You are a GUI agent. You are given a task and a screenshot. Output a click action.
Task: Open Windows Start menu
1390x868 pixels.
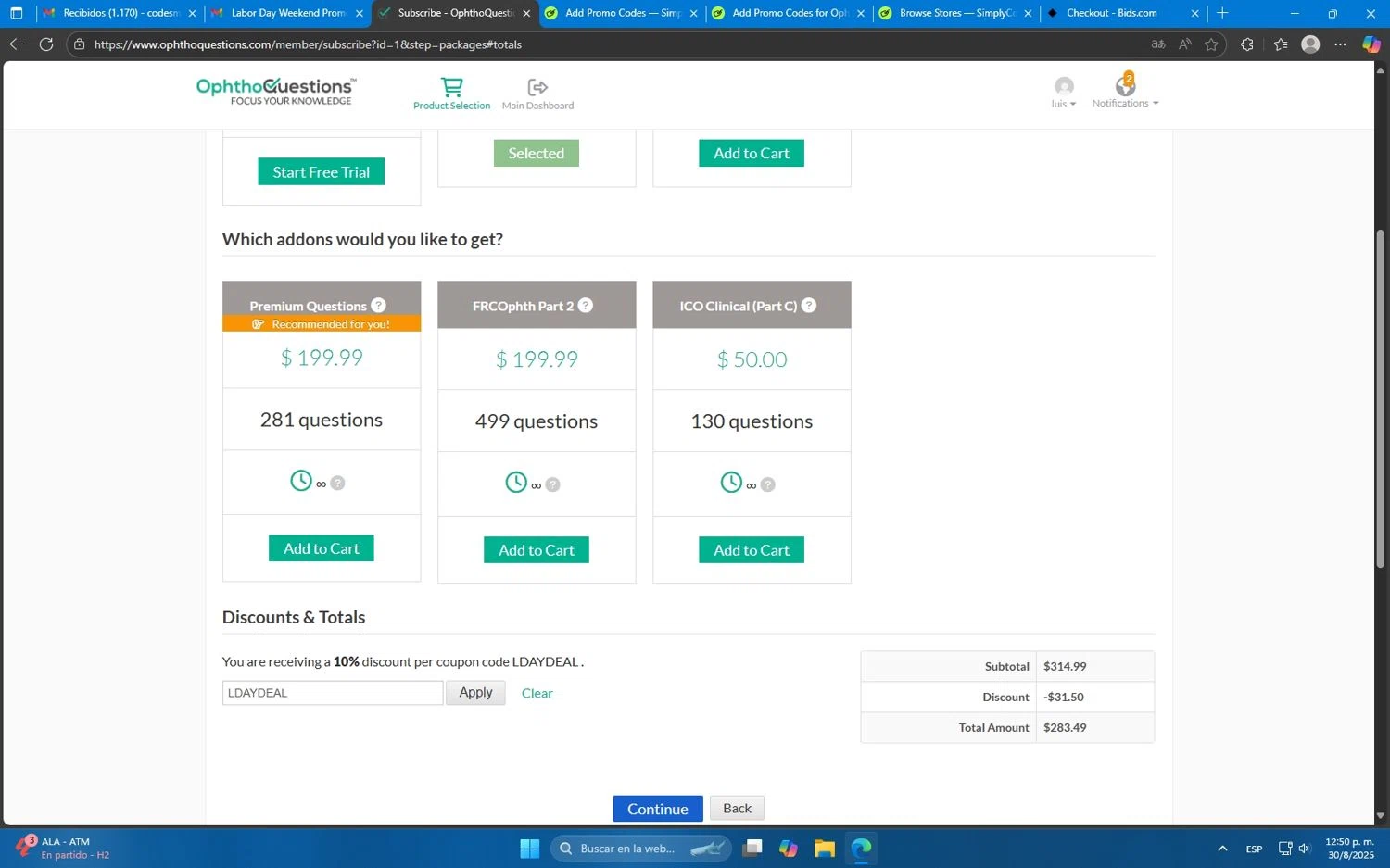pos(530,849)
